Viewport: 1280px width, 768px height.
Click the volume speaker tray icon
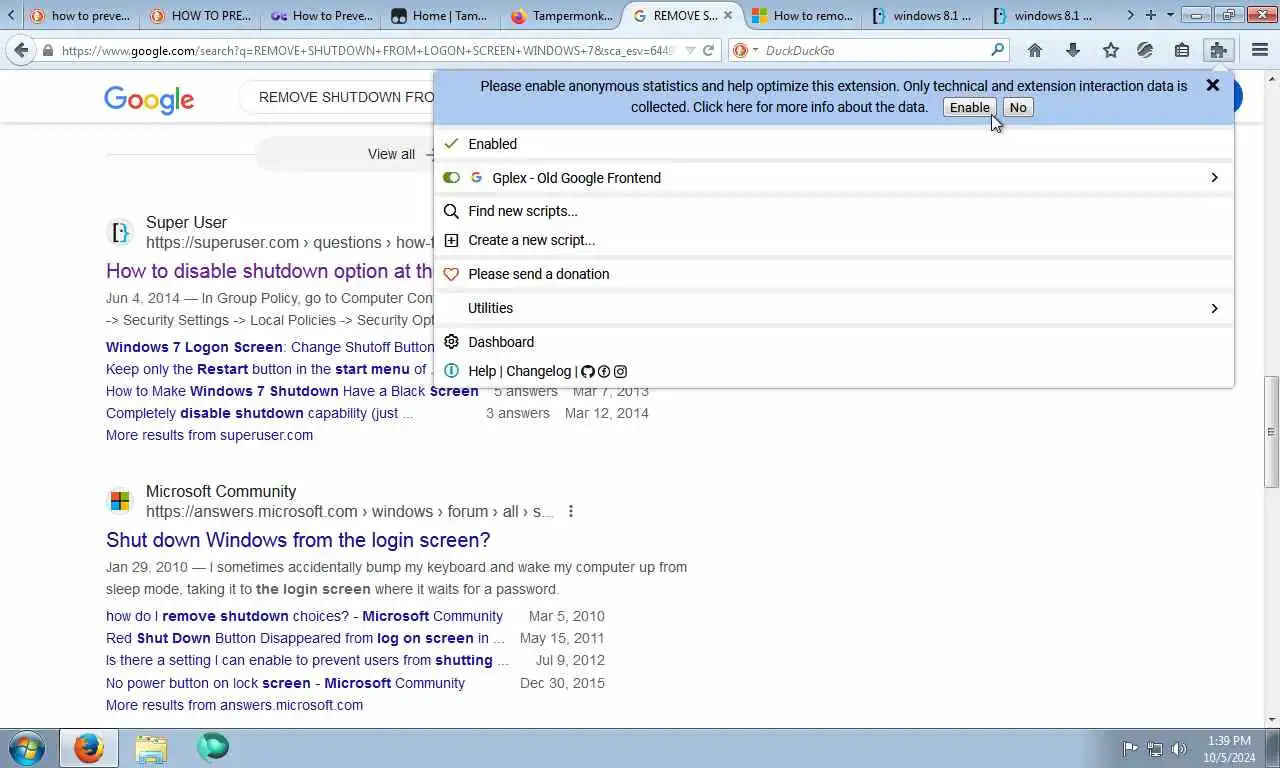1179,748
